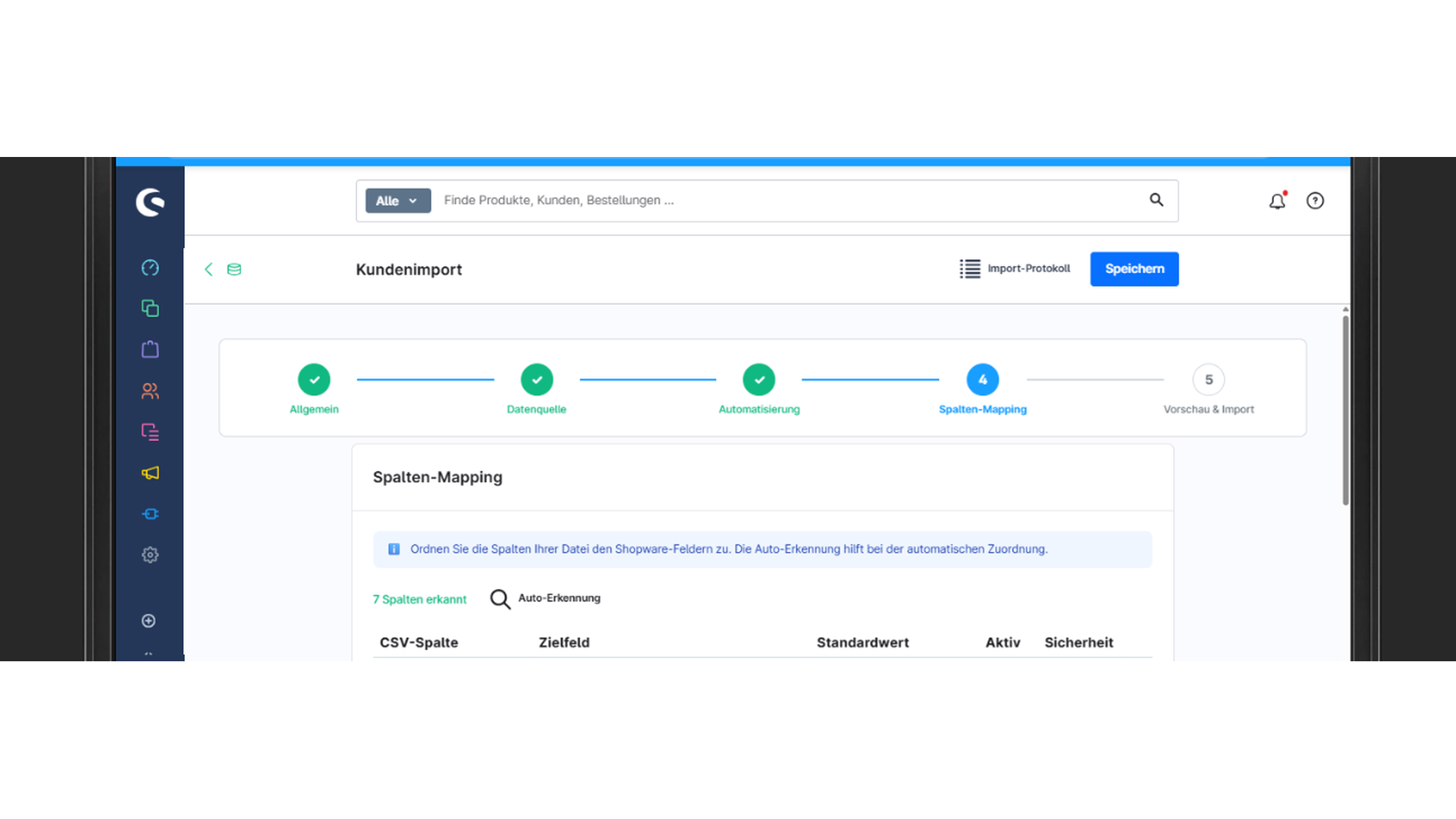The height and width of the screenshot is (819, 1456).
Task: Open the Settings gear icon
Action: (x=150, y=555)
